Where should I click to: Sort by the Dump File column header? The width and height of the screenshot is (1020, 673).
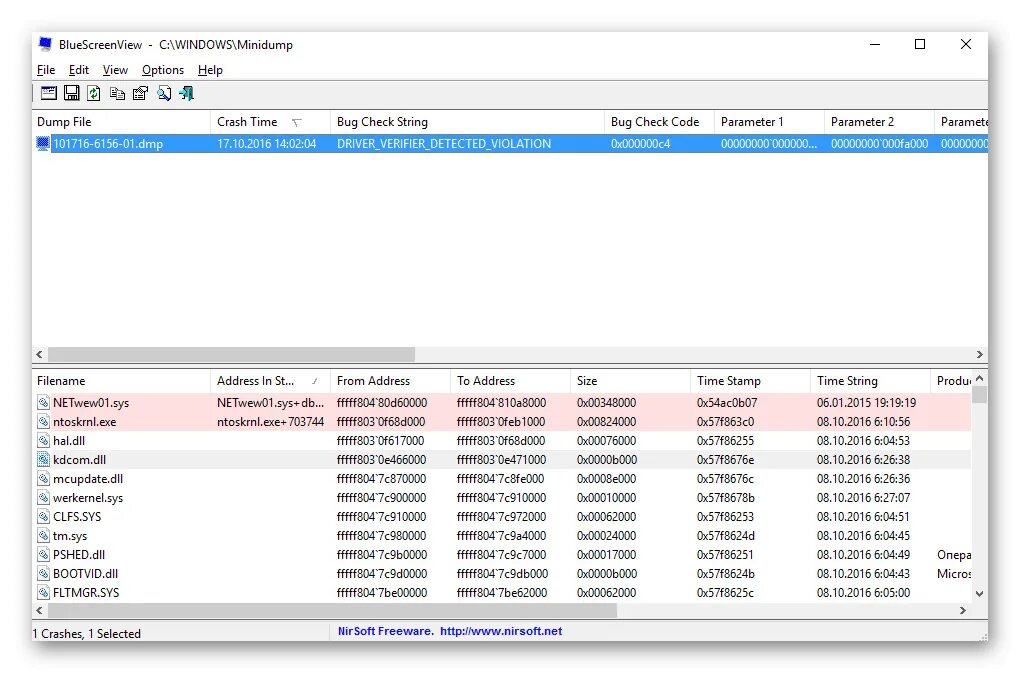121,122
